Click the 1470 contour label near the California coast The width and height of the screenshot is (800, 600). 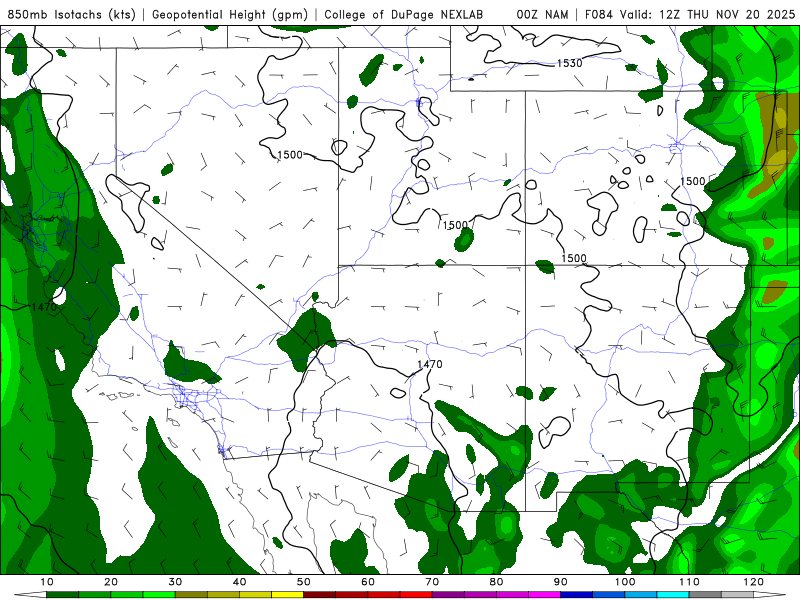click(44, 307)
